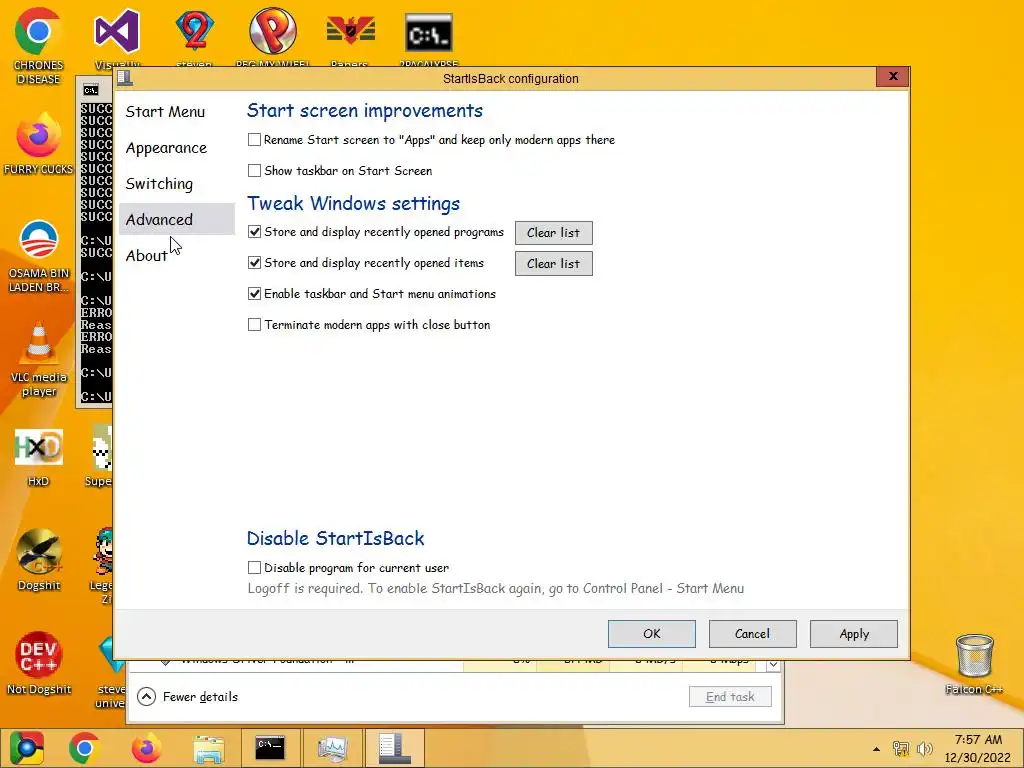This screenshot has height=768, width=1024.
Task: Open the Papers Please desktop icon
Action: point(351,31)
